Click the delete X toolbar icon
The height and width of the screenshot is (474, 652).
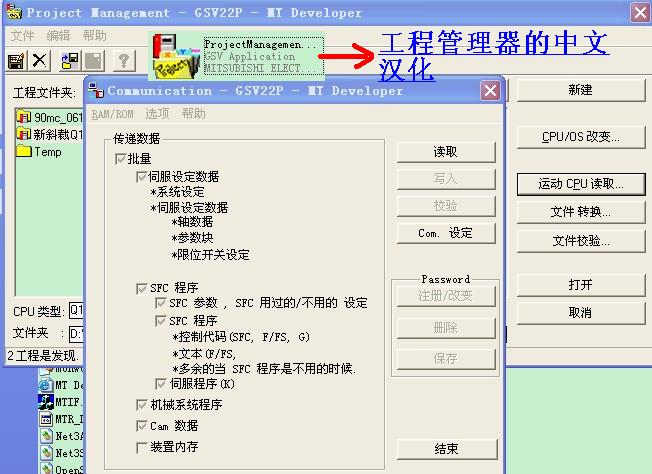tap(40, 61)
